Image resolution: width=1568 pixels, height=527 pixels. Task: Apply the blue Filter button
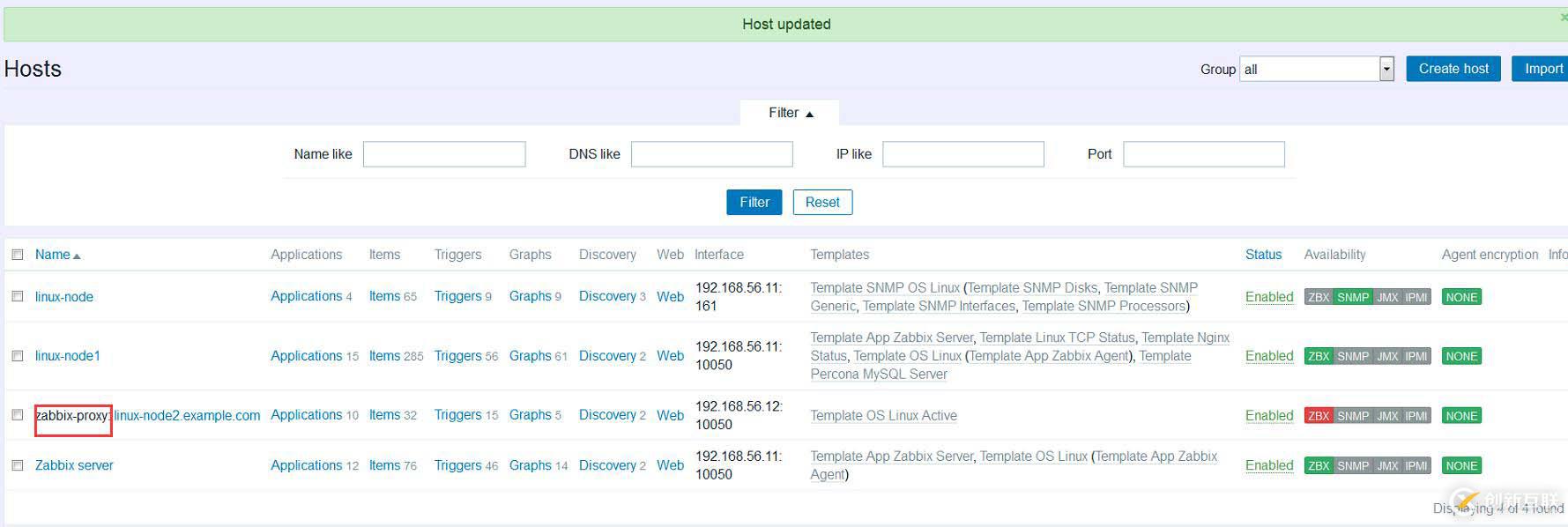click(x=754, y=202)
